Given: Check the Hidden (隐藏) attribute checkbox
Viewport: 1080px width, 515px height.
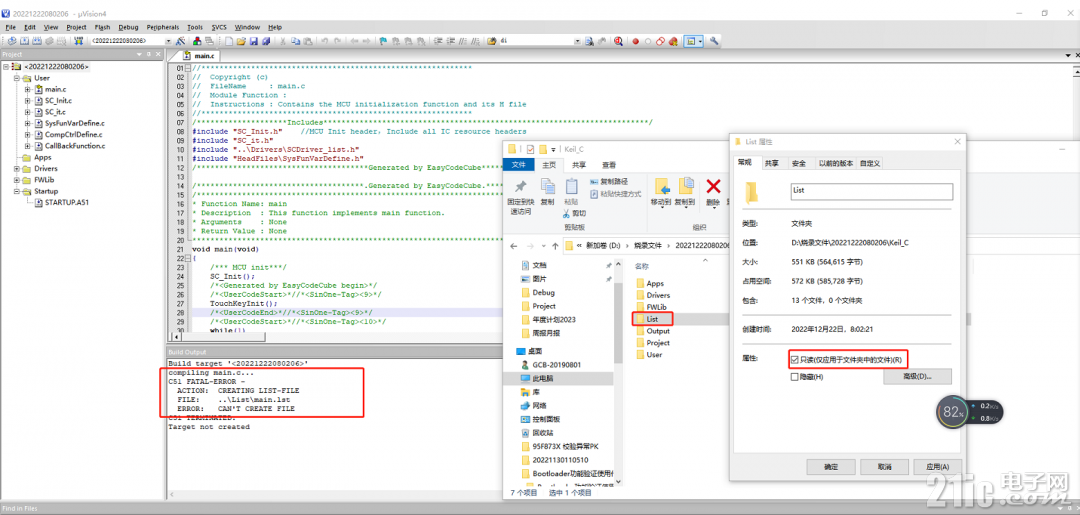Looking at the screenshot, I should [796, 377].
